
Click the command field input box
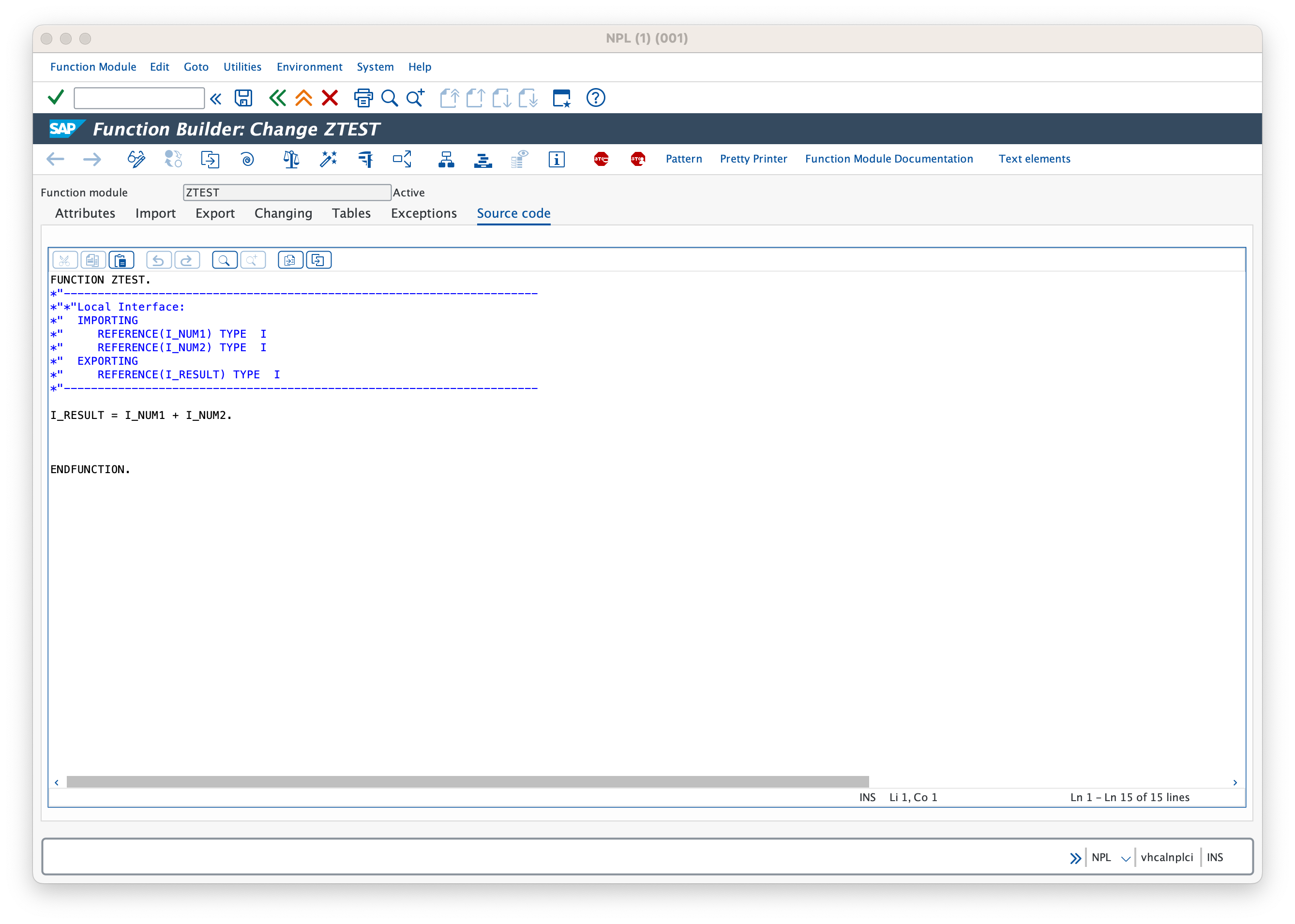(139, 98)
